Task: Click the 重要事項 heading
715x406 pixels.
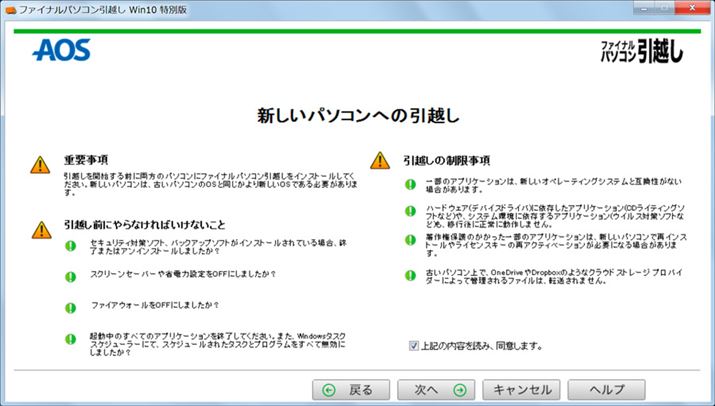Action: (x=86, y=160)
